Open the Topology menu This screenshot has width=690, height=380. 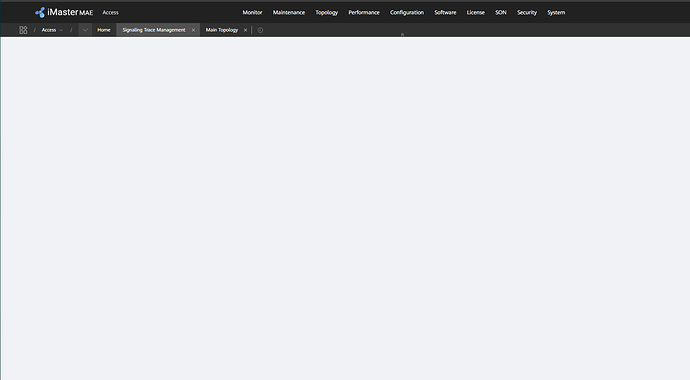(327, 12)
